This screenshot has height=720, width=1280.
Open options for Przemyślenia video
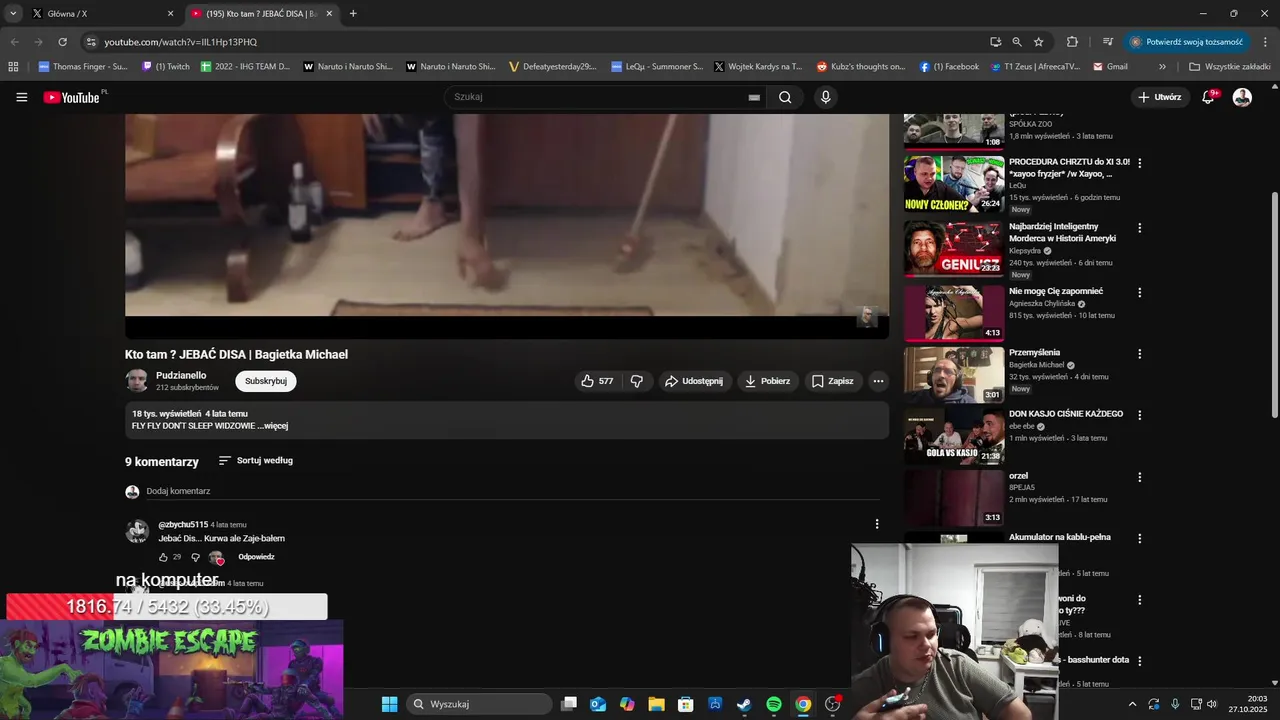click(1139, 354)
